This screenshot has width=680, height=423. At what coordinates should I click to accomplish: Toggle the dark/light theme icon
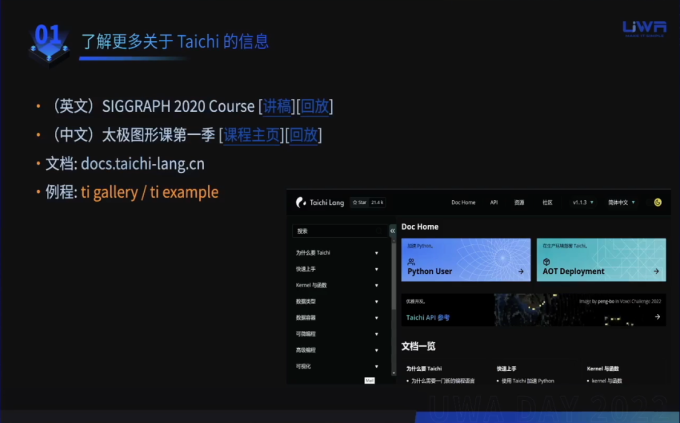(657, 202)
